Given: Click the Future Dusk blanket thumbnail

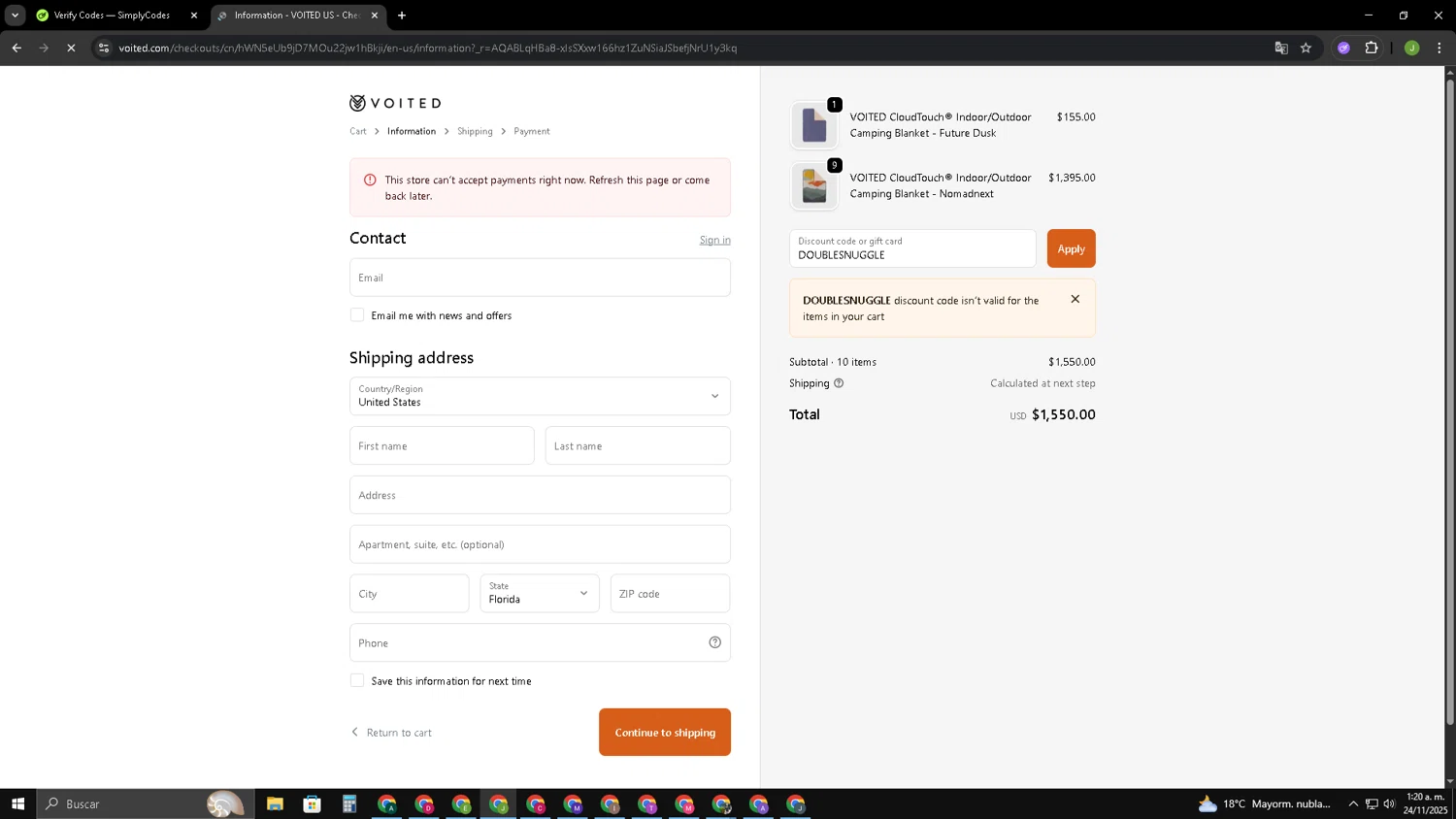Looking at the screenshot, I should (813, 125).
